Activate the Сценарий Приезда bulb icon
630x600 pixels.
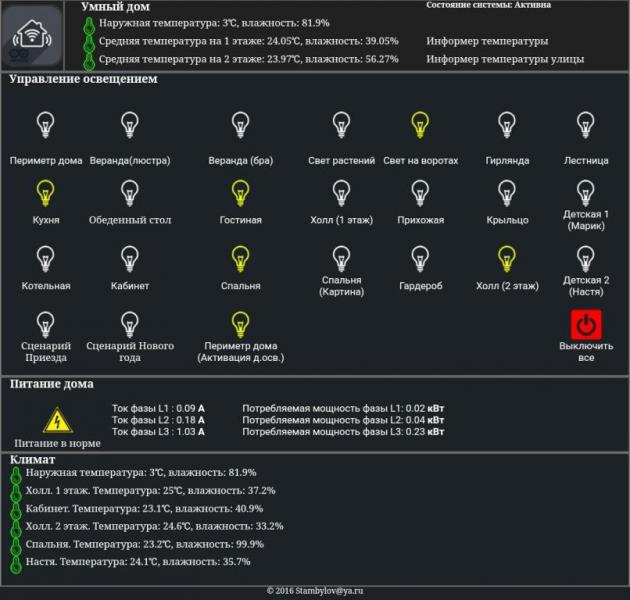45,324
